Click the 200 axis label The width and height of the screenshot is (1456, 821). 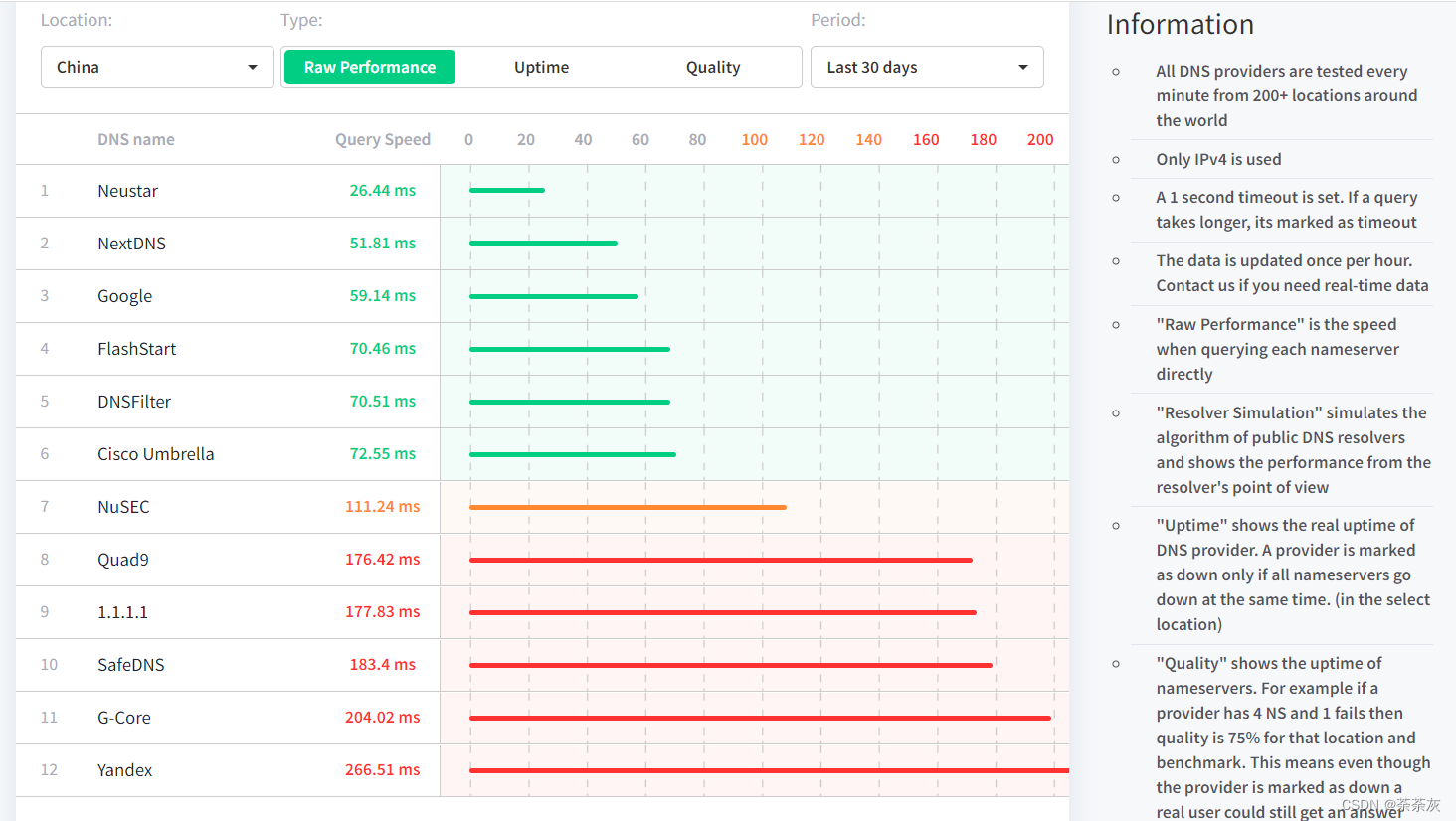[1040, 139]
